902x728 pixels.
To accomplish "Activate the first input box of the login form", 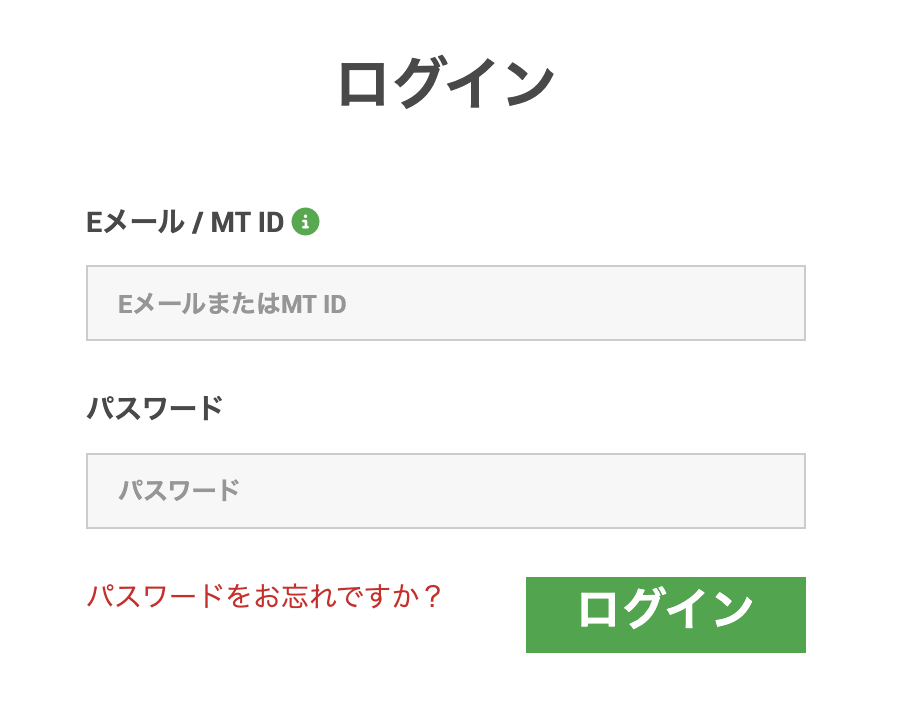I will click(446, 303).
